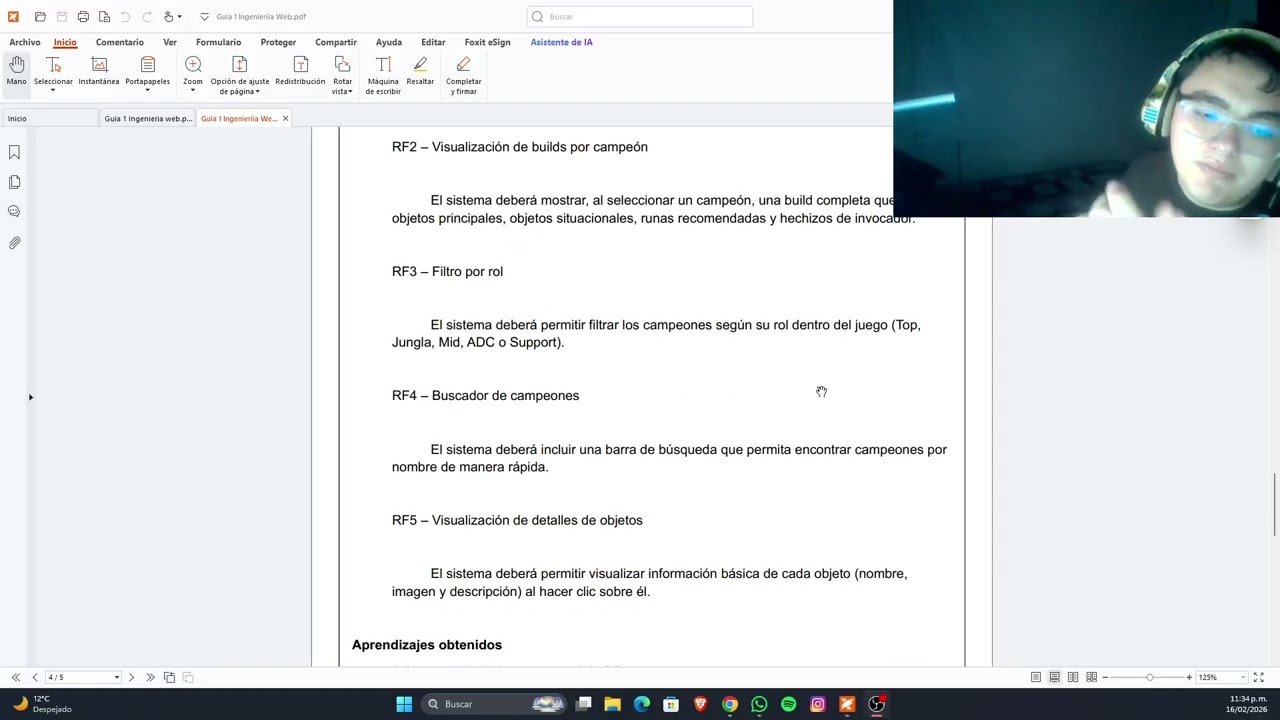This screenshot has height=720, width=1280.
Task: Activate the Seleccionar tool
Action: (53, 72)
